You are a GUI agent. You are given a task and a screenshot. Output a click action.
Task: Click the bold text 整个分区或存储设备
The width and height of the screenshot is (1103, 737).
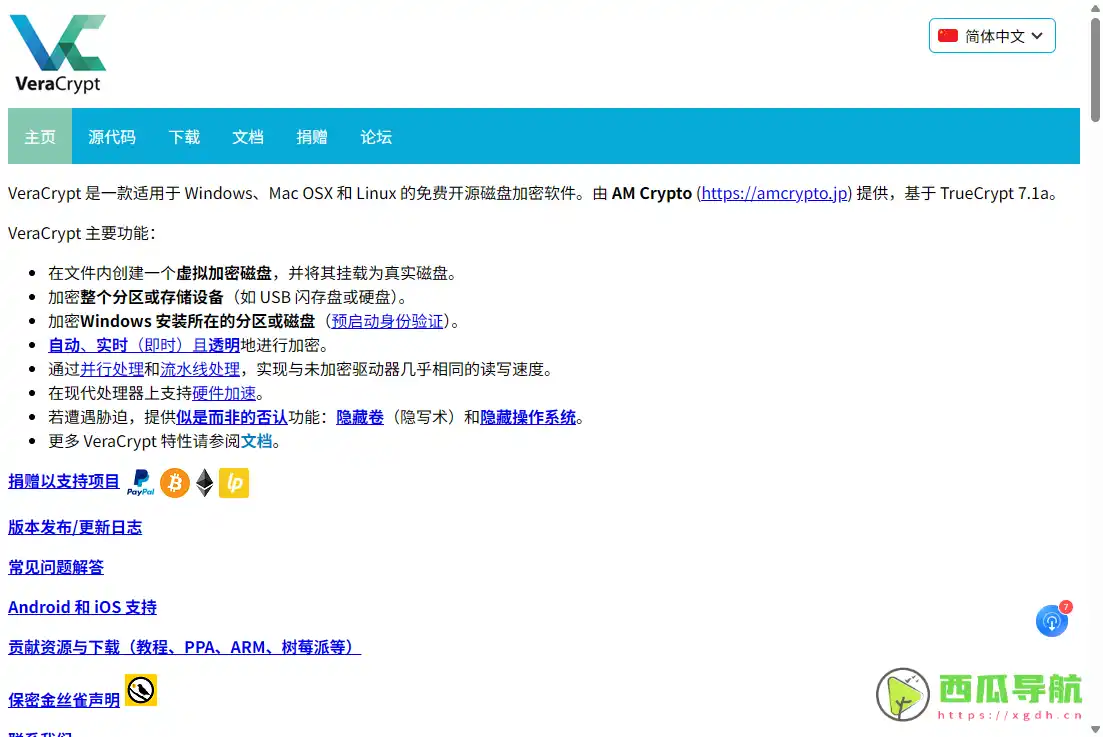click(152, 297)
